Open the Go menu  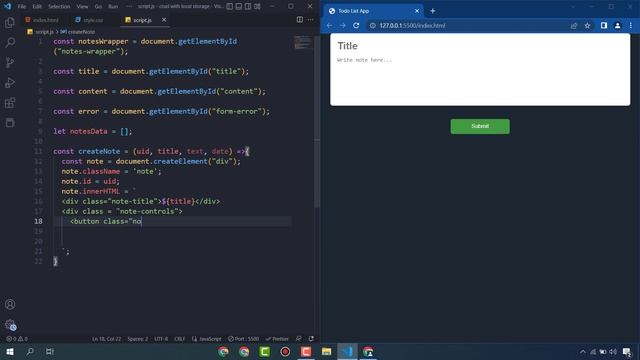pos(98,7)
